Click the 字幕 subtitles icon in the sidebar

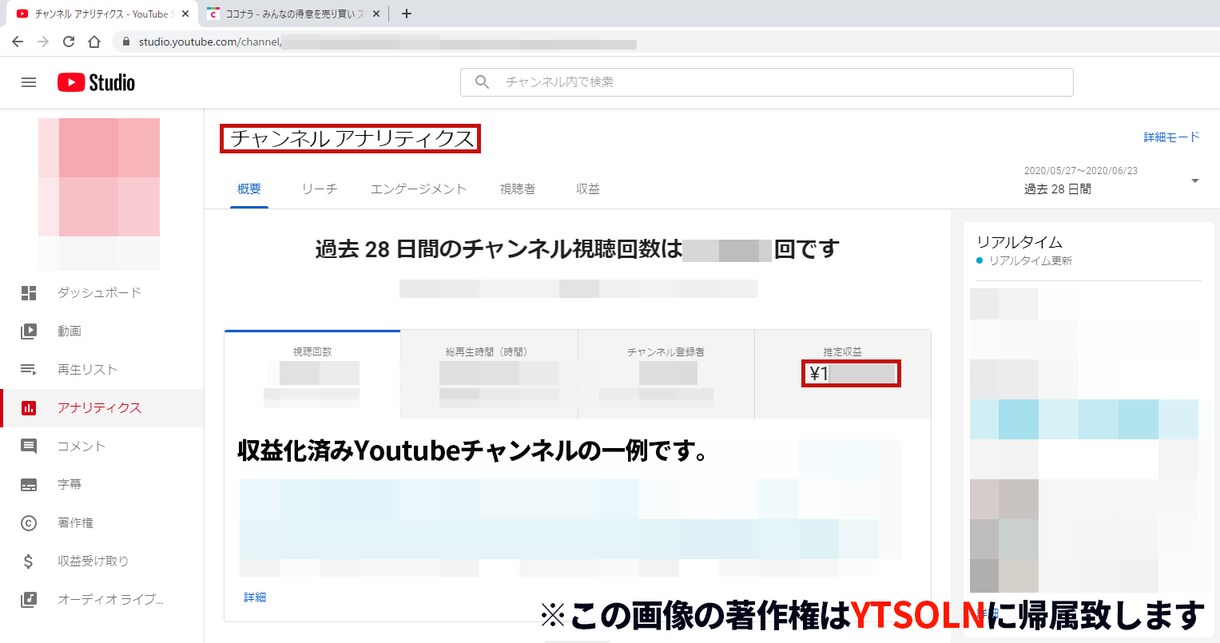coord(29,484)
